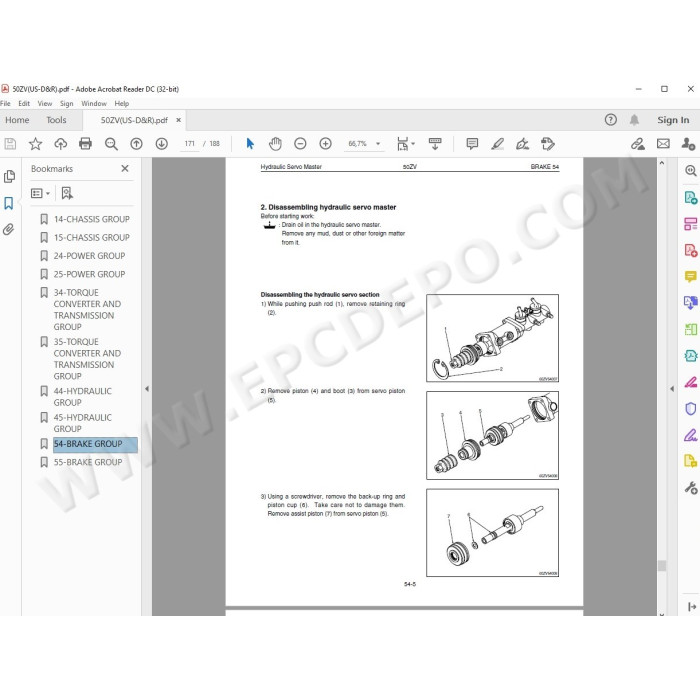Open the bookmarks options dropdown
This screenshot has width=700, height=700.
[x=40, y=193]
